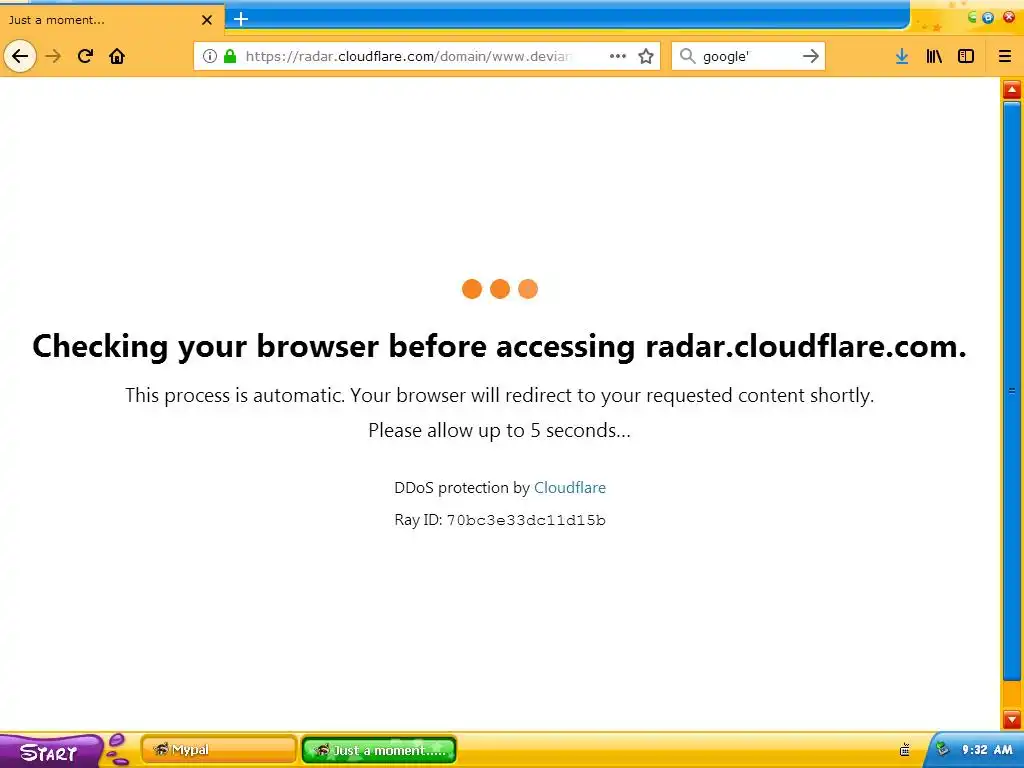The width and height of the screenshot is (1024, 768).
Task: Click the Ray ID value text
Action: click(526, 520)
